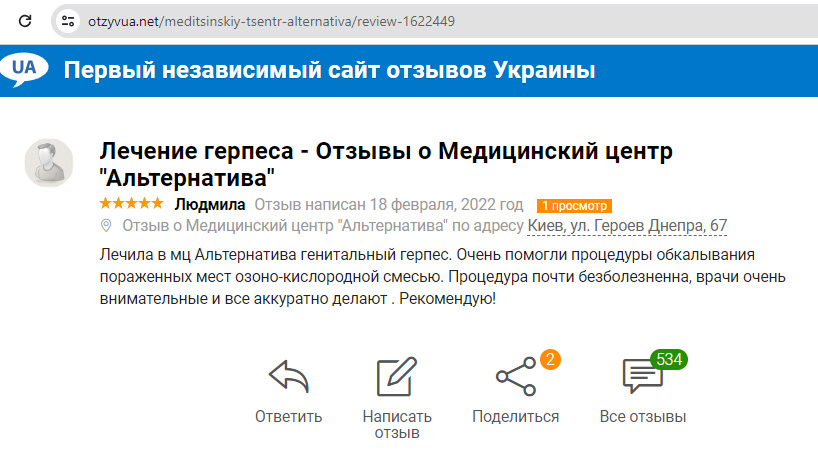
Task: Open site information icon in address bar
Action: (68, 20)
